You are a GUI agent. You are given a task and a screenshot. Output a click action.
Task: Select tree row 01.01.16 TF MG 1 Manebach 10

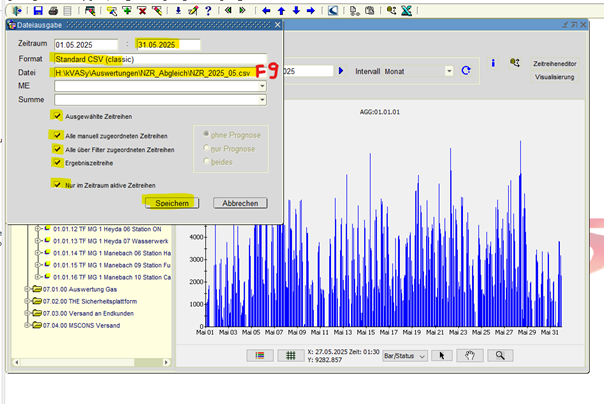point(112,277)
